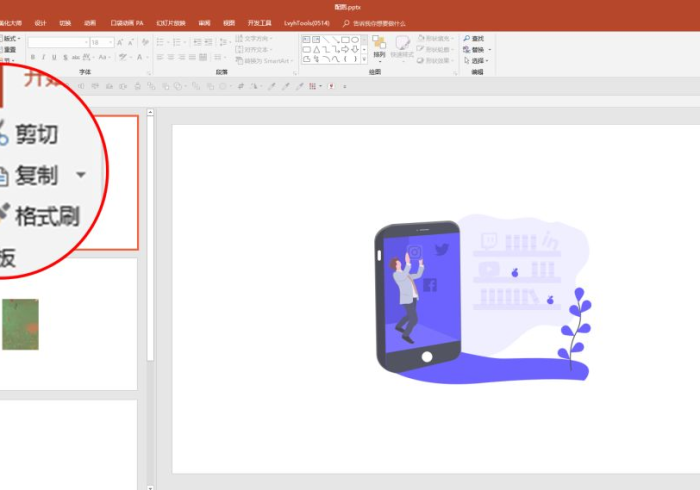Expand the 选择 (Select) dropdown
Screen dimensions: 700x490
pos(488,60)
